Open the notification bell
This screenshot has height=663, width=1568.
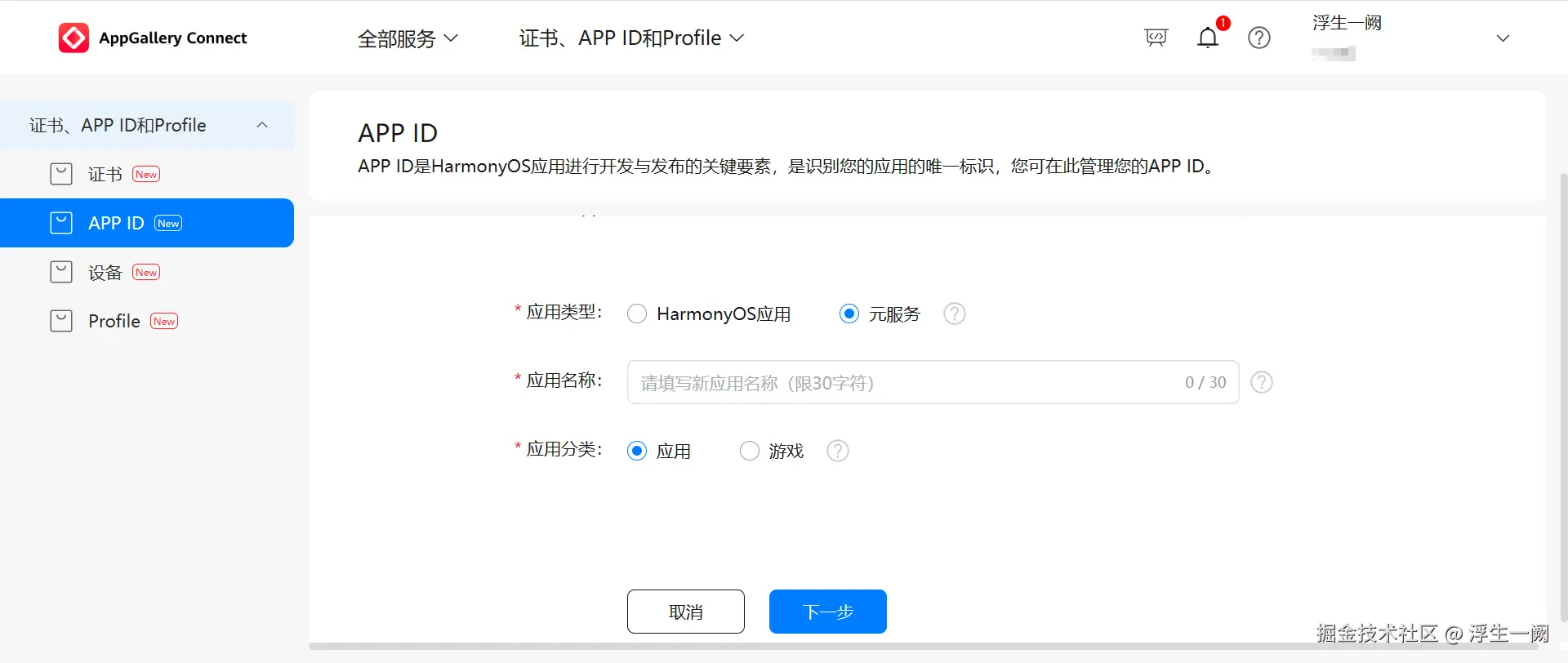(x=1208, y=38)
